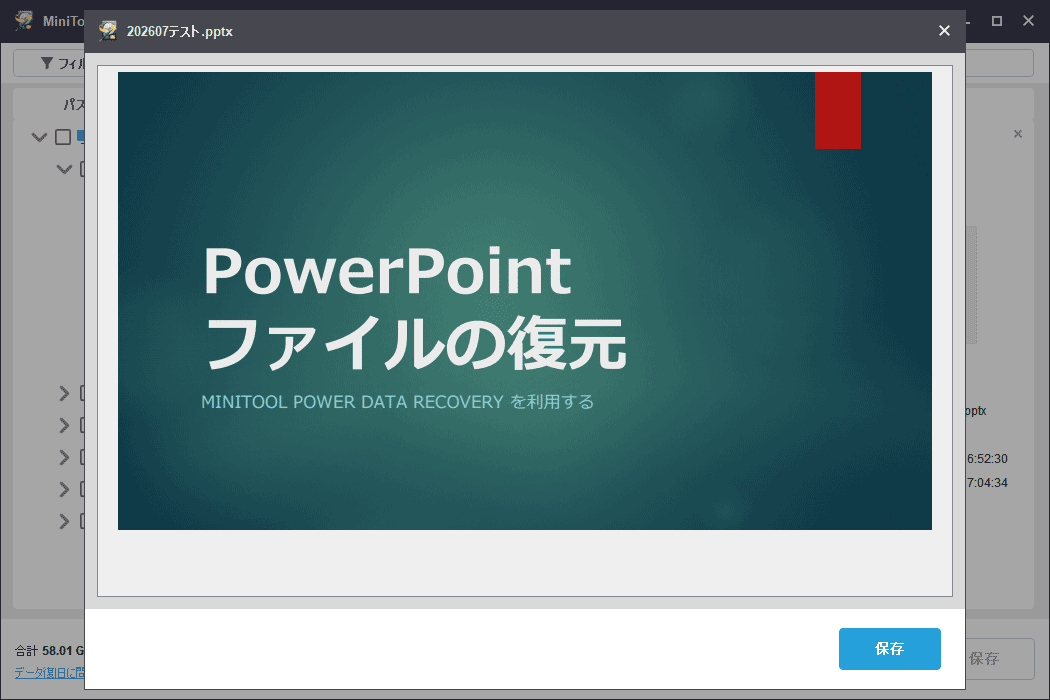Click the 合計 58.01 total size text
The width and height of the screenshot is (1050, 700).
tap(50, 650)
